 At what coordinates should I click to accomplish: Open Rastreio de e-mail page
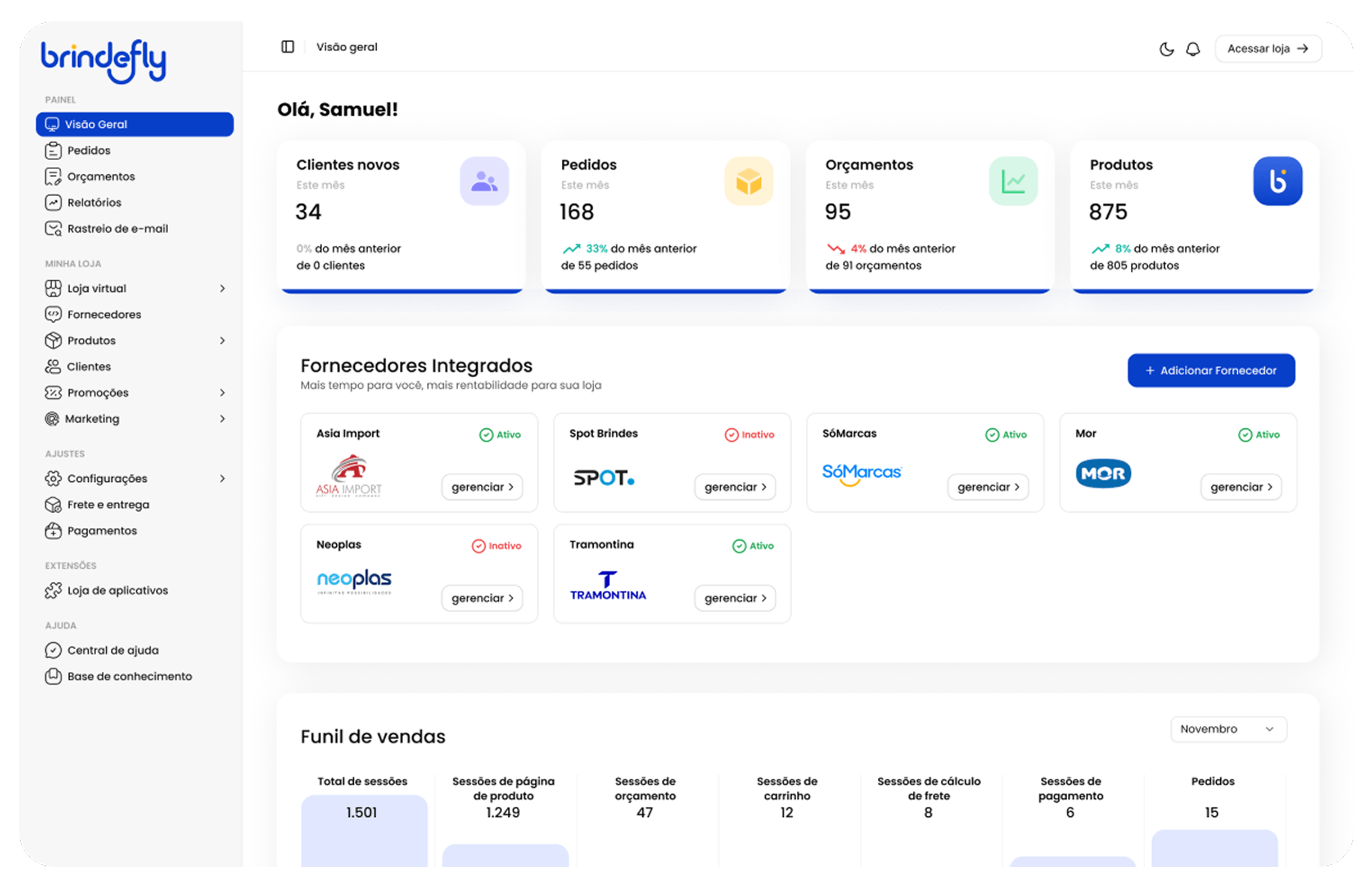[134, 228]
